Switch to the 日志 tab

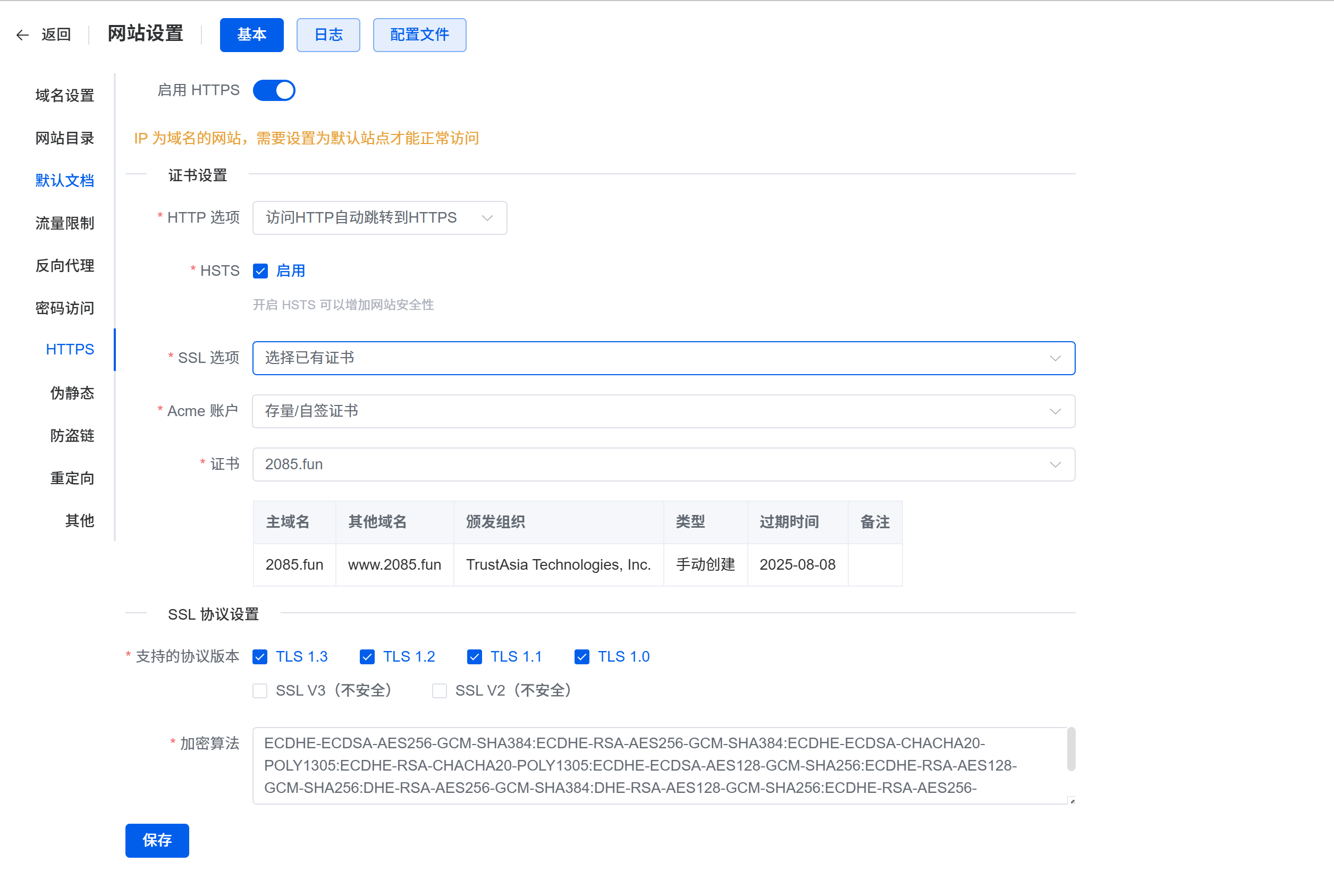328,35
